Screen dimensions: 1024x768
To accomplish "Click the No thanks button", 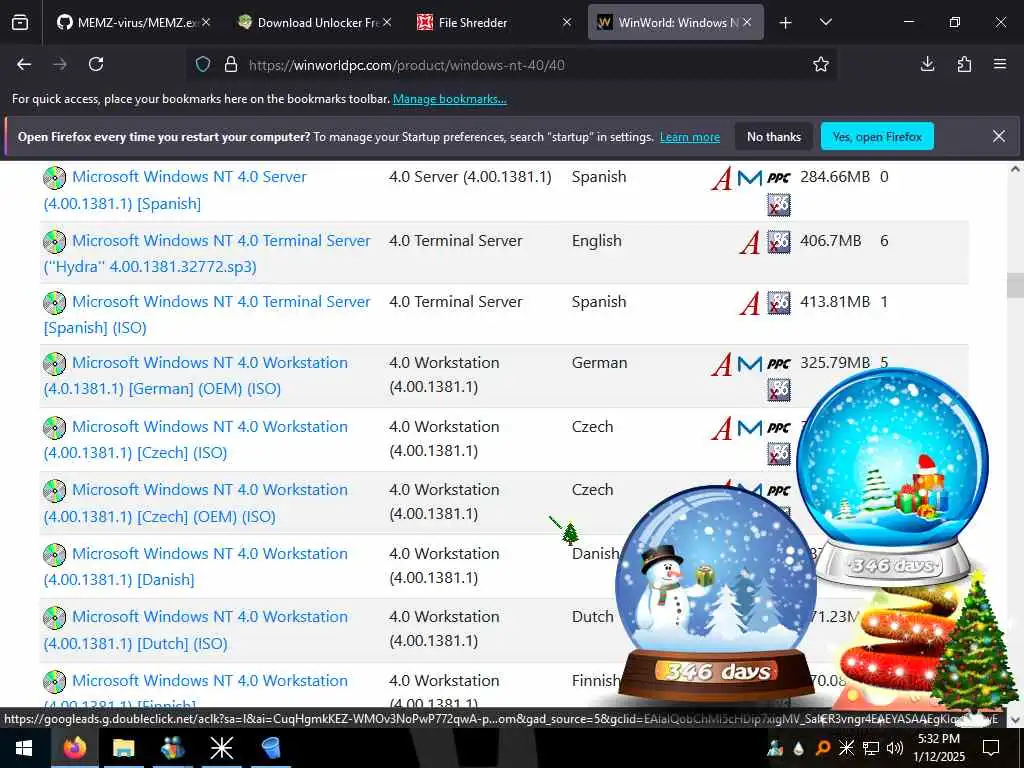I will tap(773, 137).
